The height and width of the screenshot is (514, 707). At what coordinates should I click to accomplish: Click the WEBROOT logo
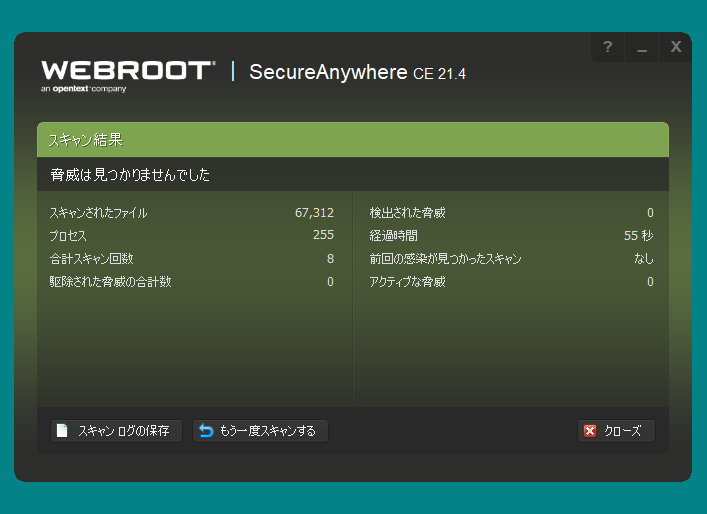click(129, 71)
